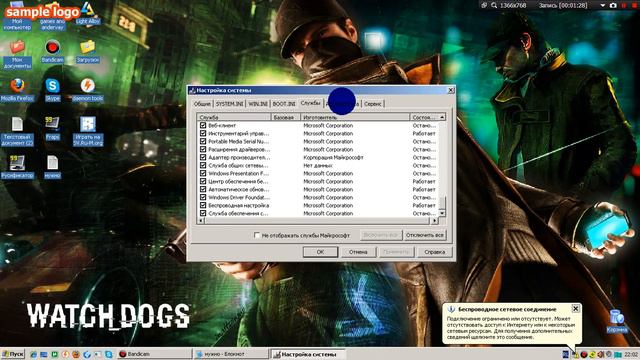640x360 pixels.
Task: Select the Служба обеспечения service row name
Action: [238, 213]
